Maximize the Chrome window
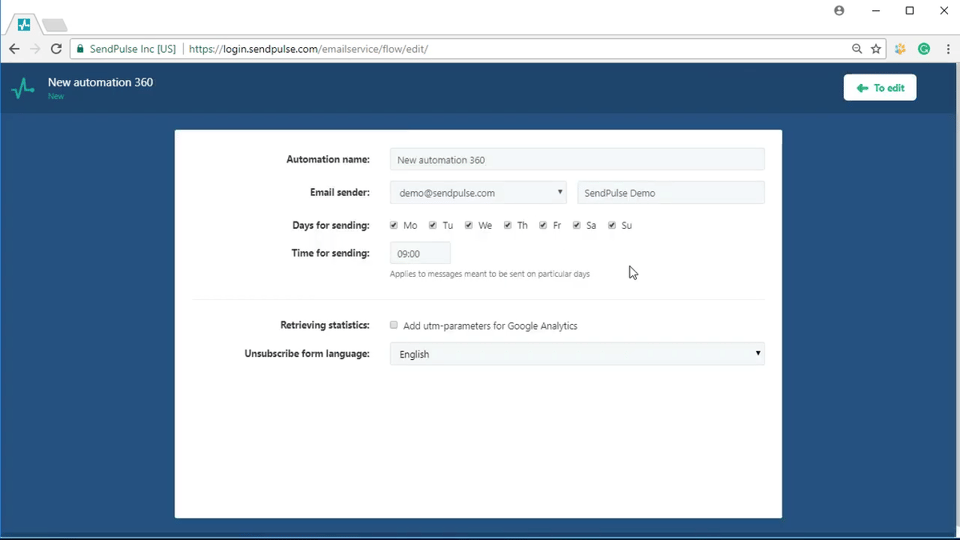The width and height of the screenshot is (960, 540). click(x=910, y=10)
